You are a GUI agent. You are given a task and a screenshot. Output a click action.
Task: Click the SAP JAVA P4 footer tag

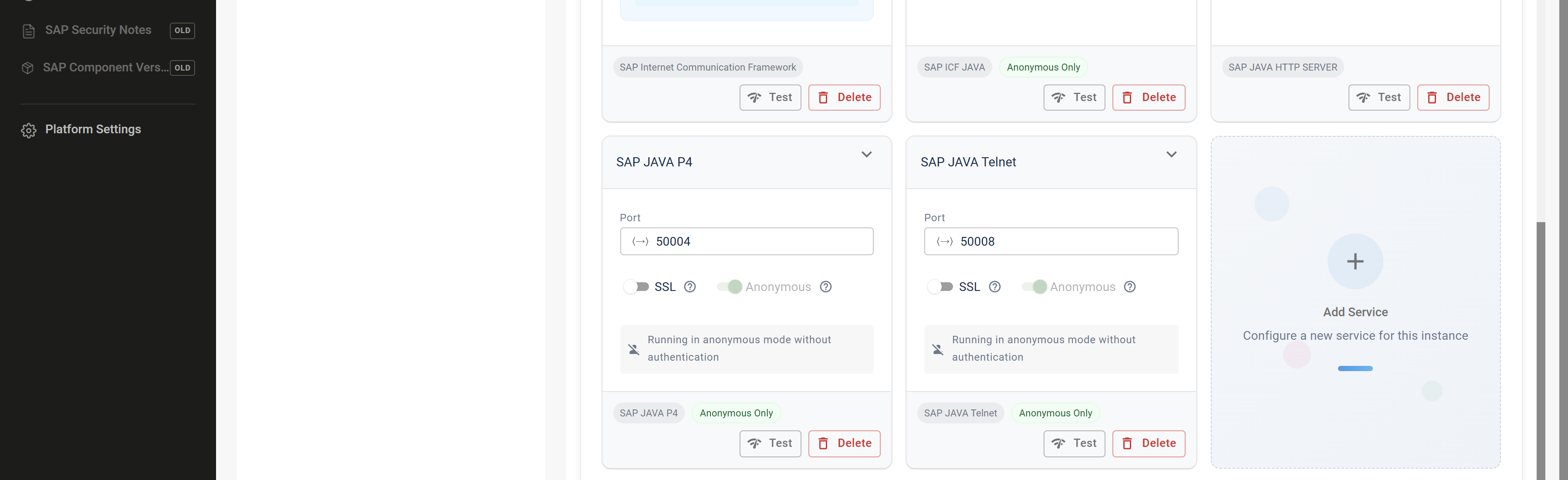click(648, 413)
